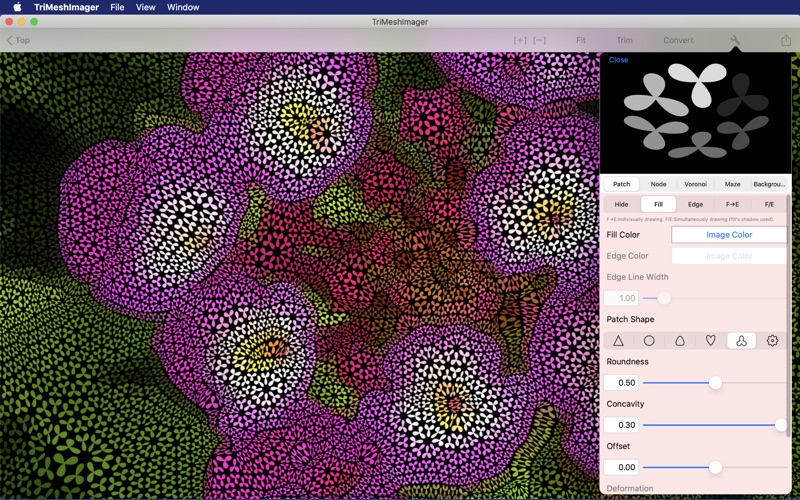The height and width of the screenshot is (500, 800).
Task: Open the File menu
Action: 117,7
